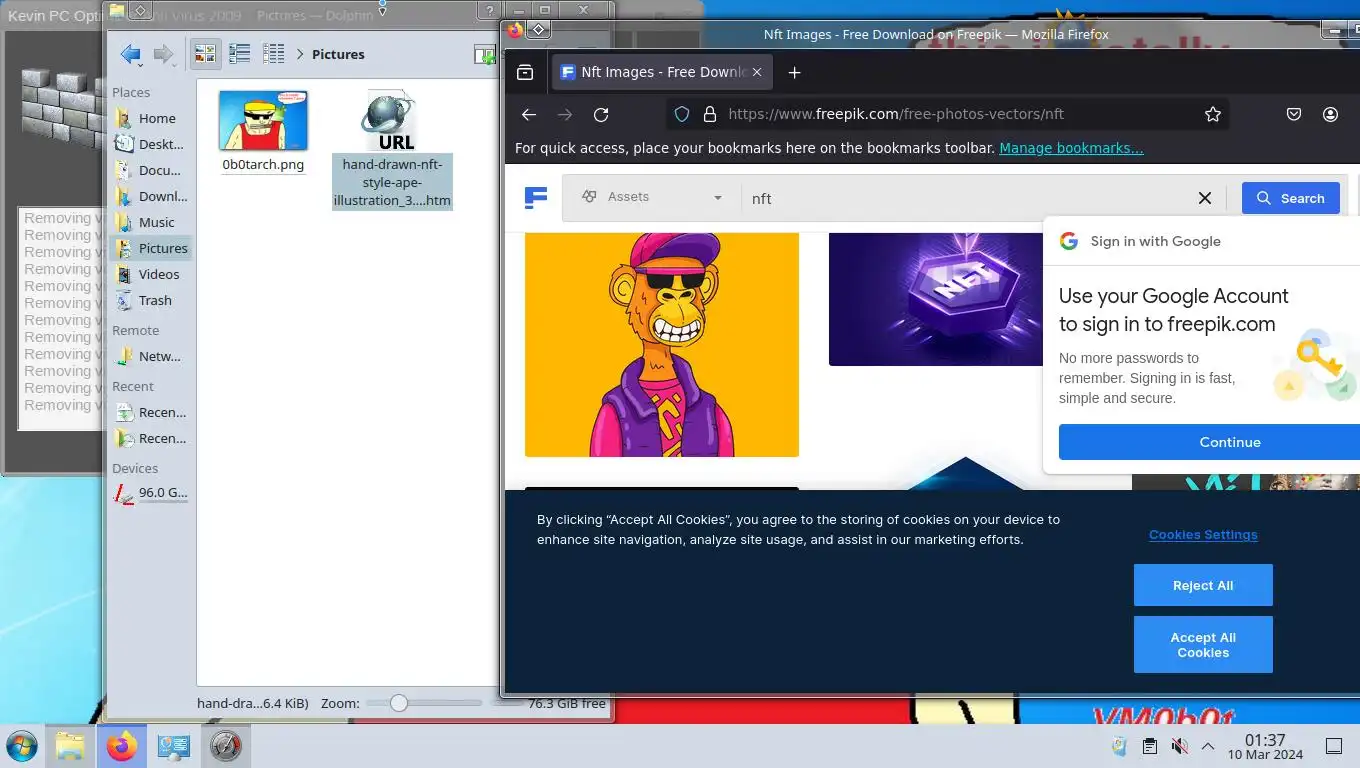Open the Music place in Dolphin

(x=150, y=222)
